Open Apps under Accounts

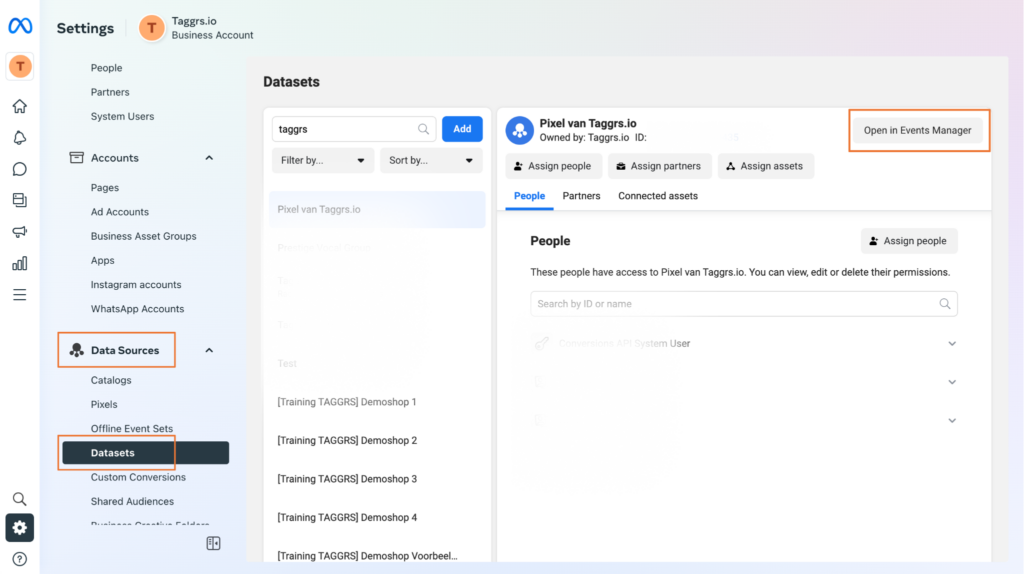pyautogui.click(x=103, y=260)
